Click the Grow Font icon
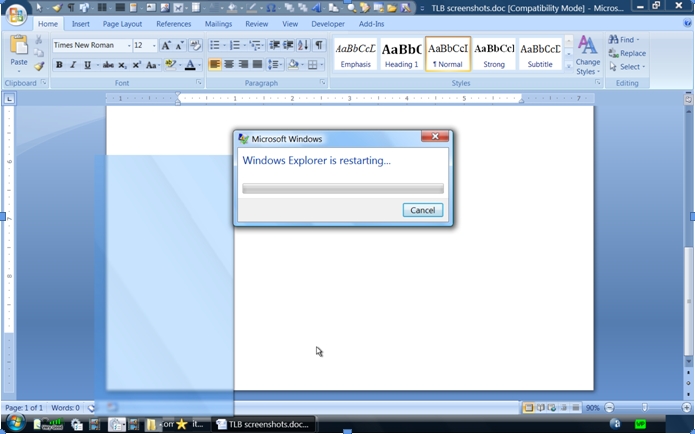The height and width of the screenshot is (434, 695). click(x=166, y=46)
